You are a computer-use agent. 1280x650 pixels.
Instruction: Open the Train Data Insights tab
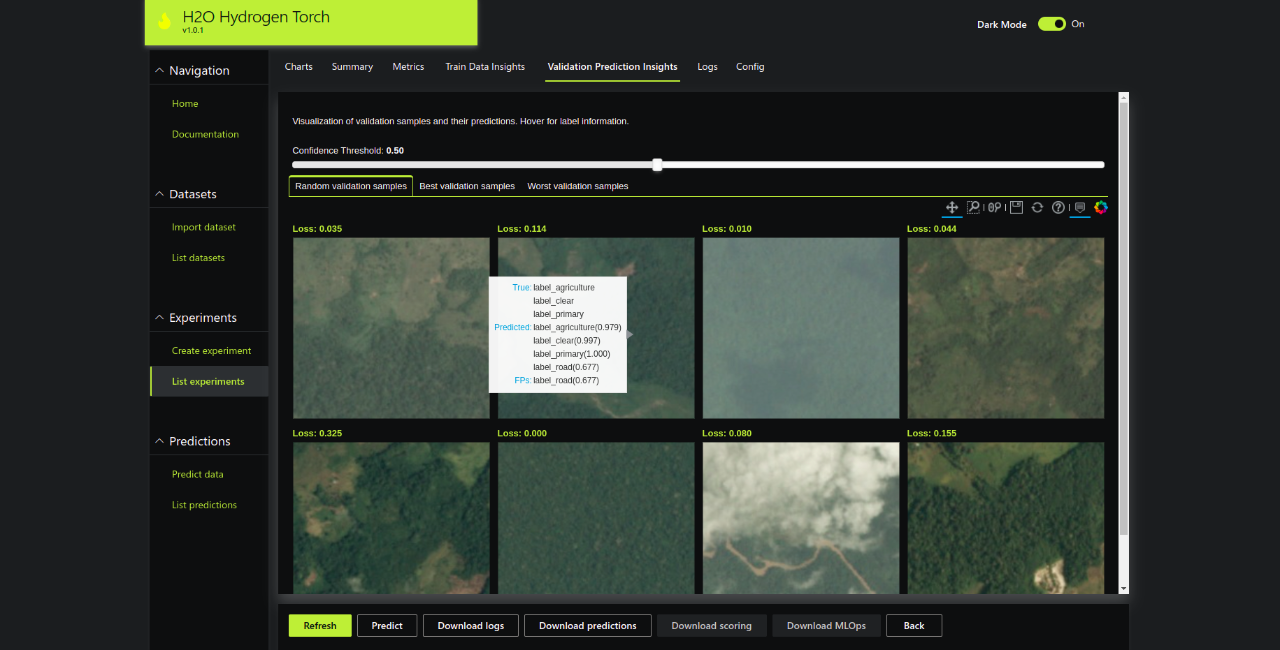pos(485,67)
